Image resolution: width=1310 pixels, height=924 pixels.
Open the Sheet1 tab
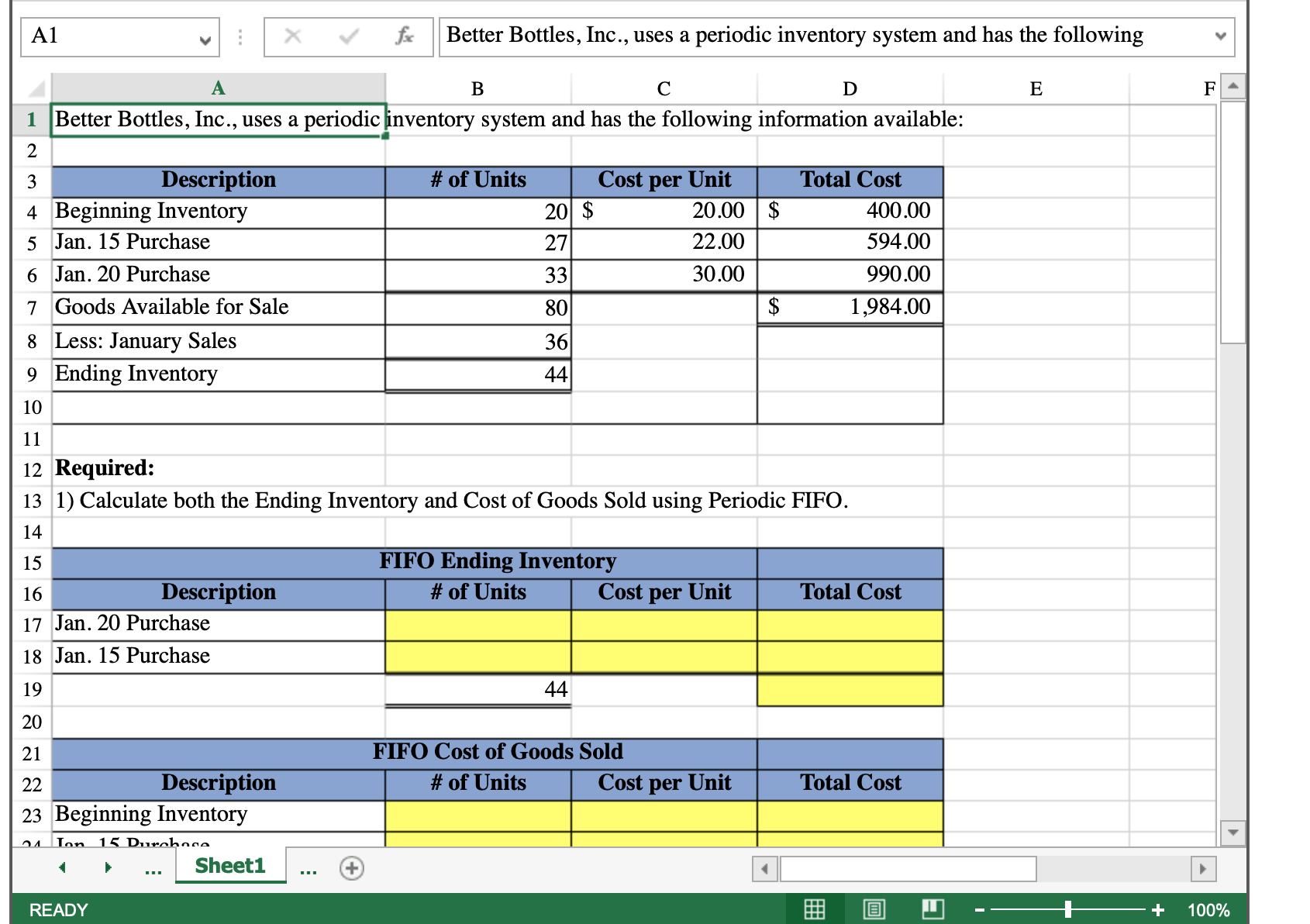coord(230,866)
